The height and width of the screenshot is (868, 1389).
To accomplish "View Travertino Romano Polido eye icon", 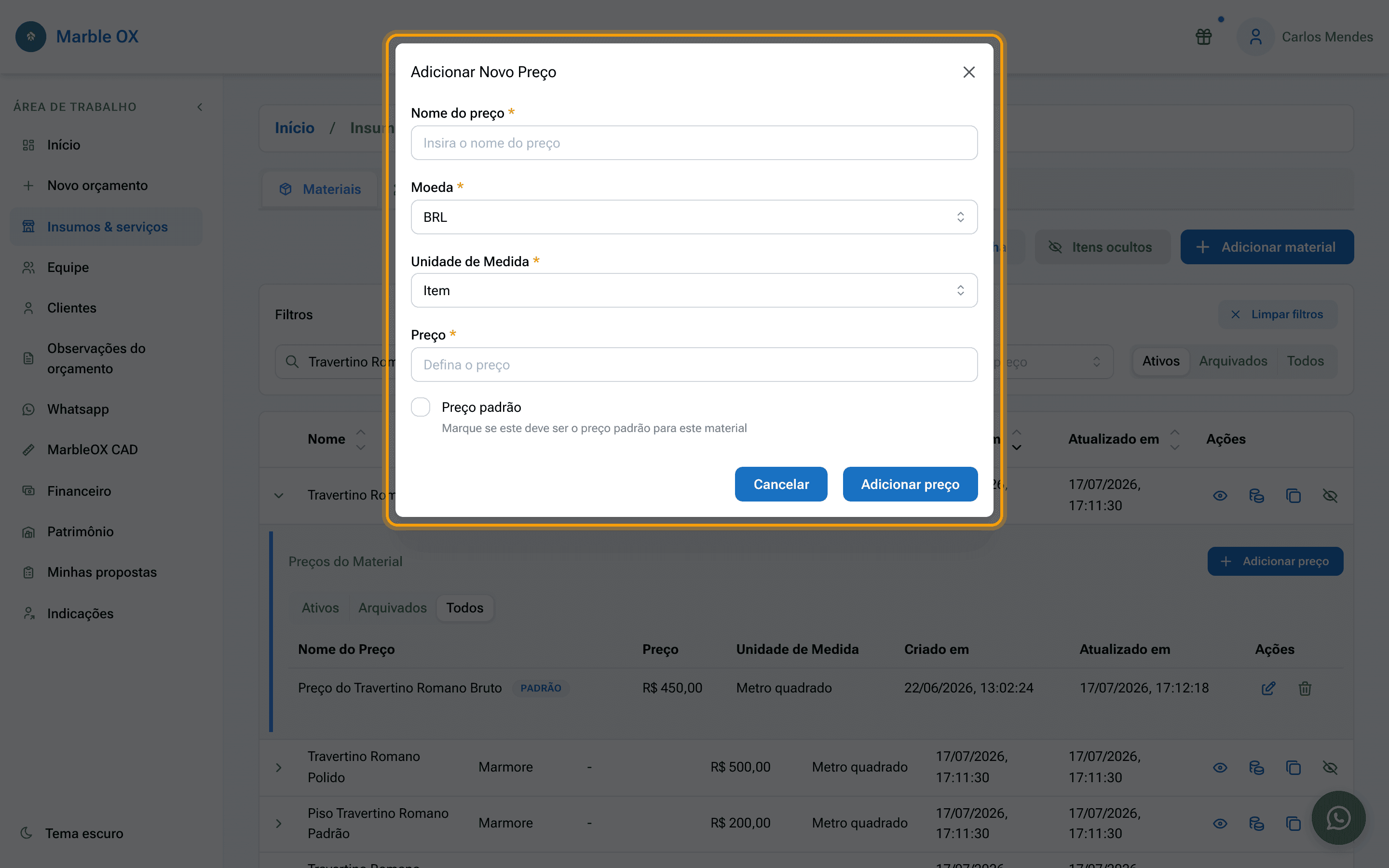I will 1220,768.
